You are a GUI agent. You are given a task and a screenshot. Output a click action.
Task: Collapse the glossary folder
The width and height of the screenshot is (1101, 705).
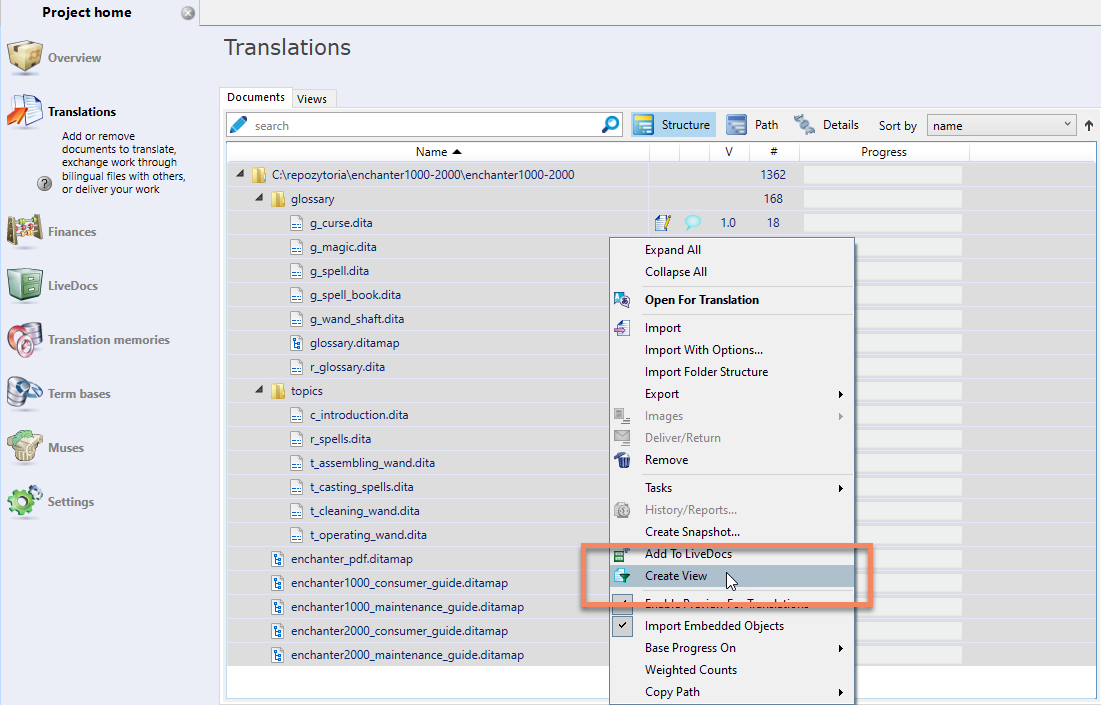[259, 199]
